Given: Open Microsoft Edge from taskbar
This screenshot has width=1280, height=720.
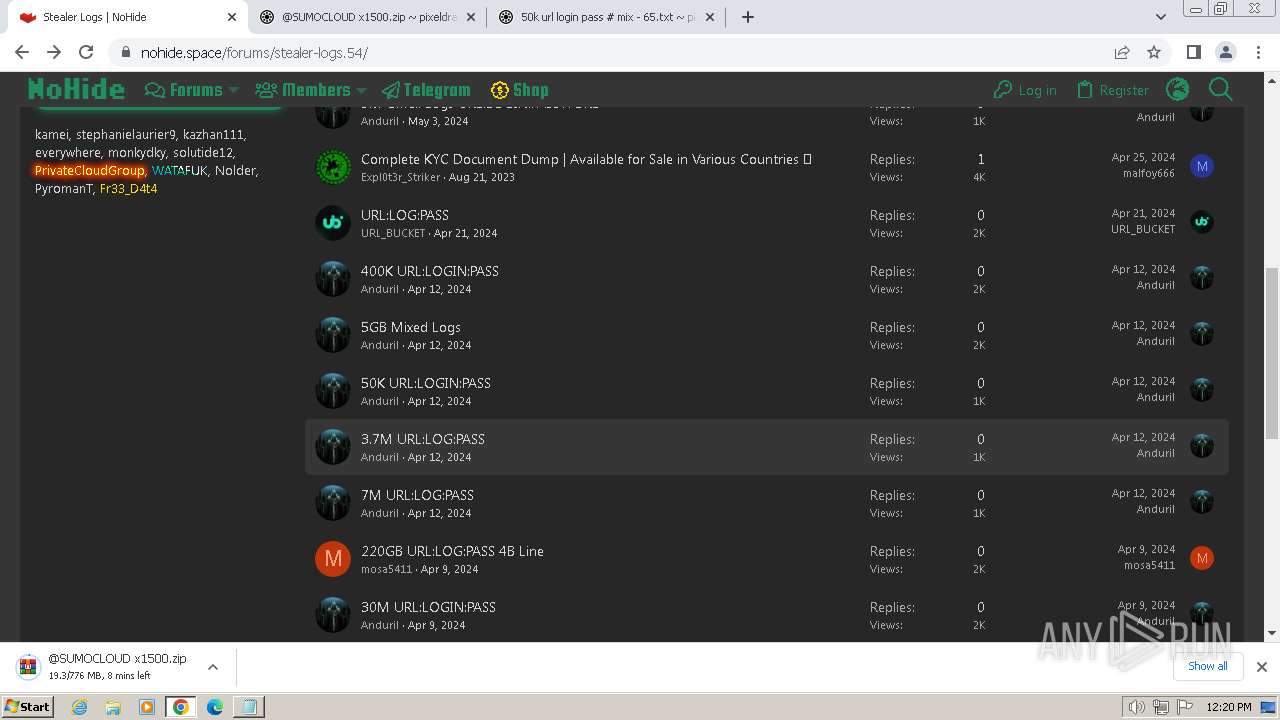Looking at the screenshot, I should coord(214,707).
